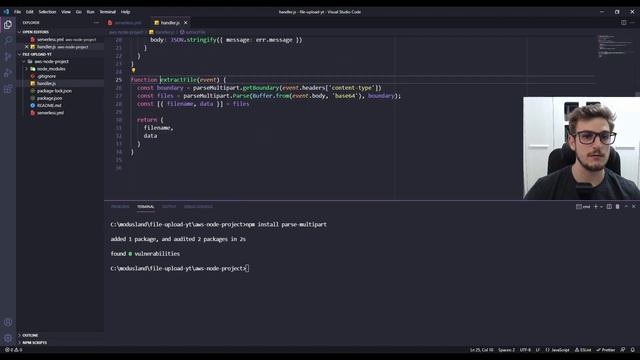Screen dimensions: 640x360
Task: Click the ESLint status item
Action: pyautogui.click(x=583, y=350)
